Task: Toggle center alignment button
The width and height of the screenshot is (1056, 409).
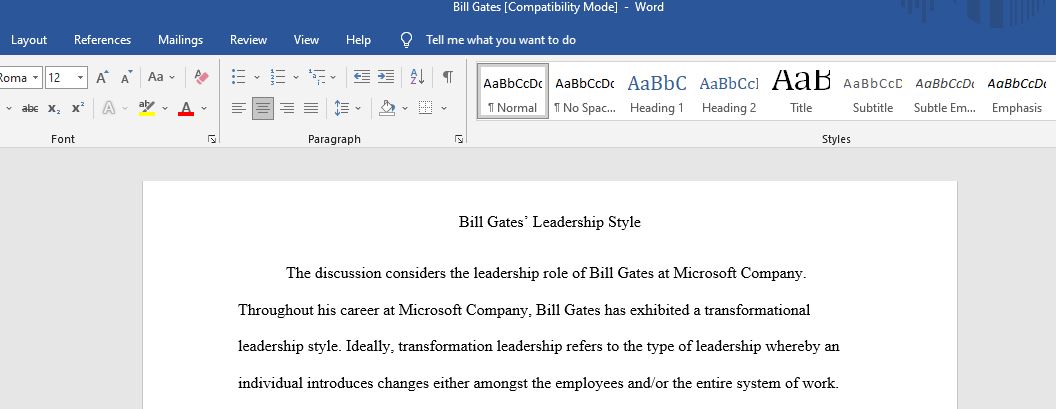Action: pos(263,108)
